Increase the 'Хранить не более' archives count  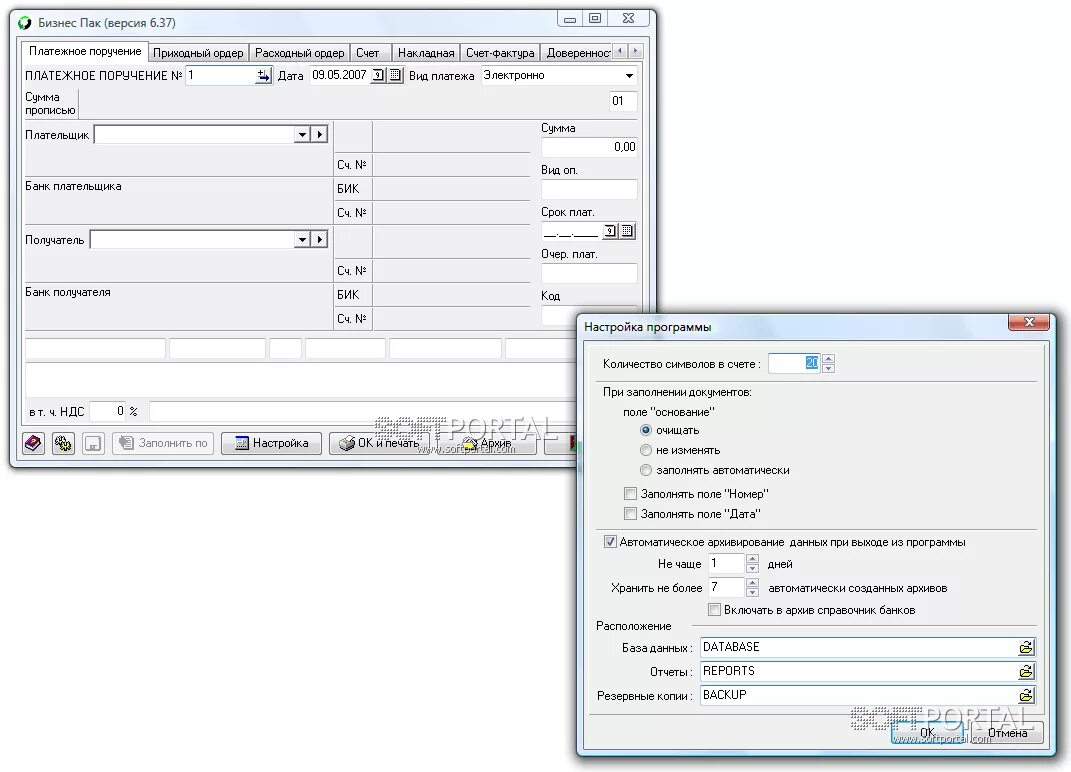coord(752,583)
